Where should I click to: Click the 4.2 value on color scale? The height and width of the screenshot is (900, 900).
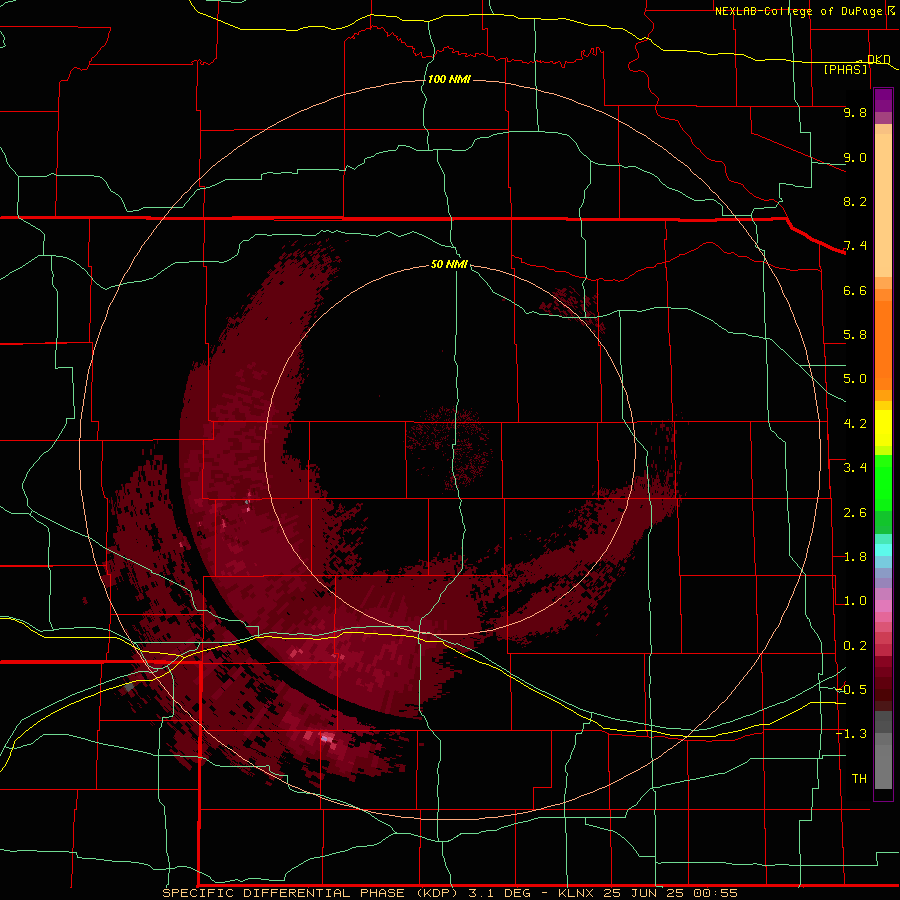click(855, 424)
